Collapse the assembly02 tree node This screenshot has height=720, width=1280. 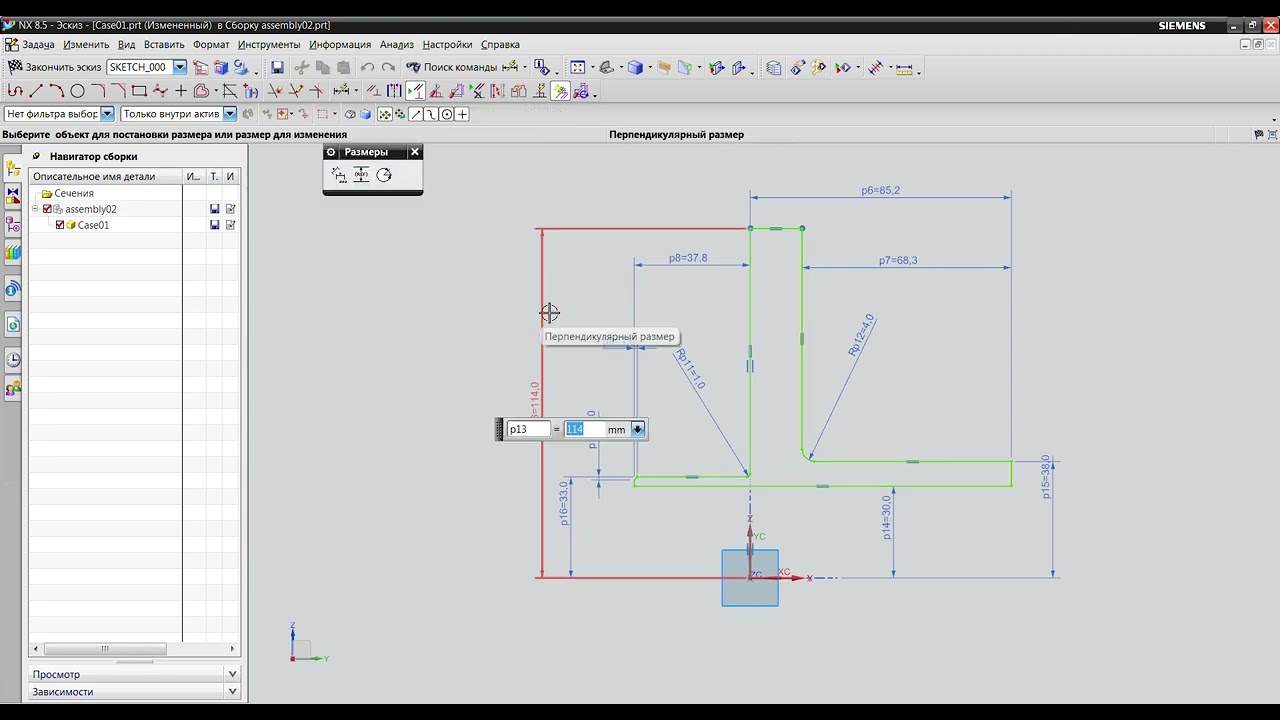(35, 209)
